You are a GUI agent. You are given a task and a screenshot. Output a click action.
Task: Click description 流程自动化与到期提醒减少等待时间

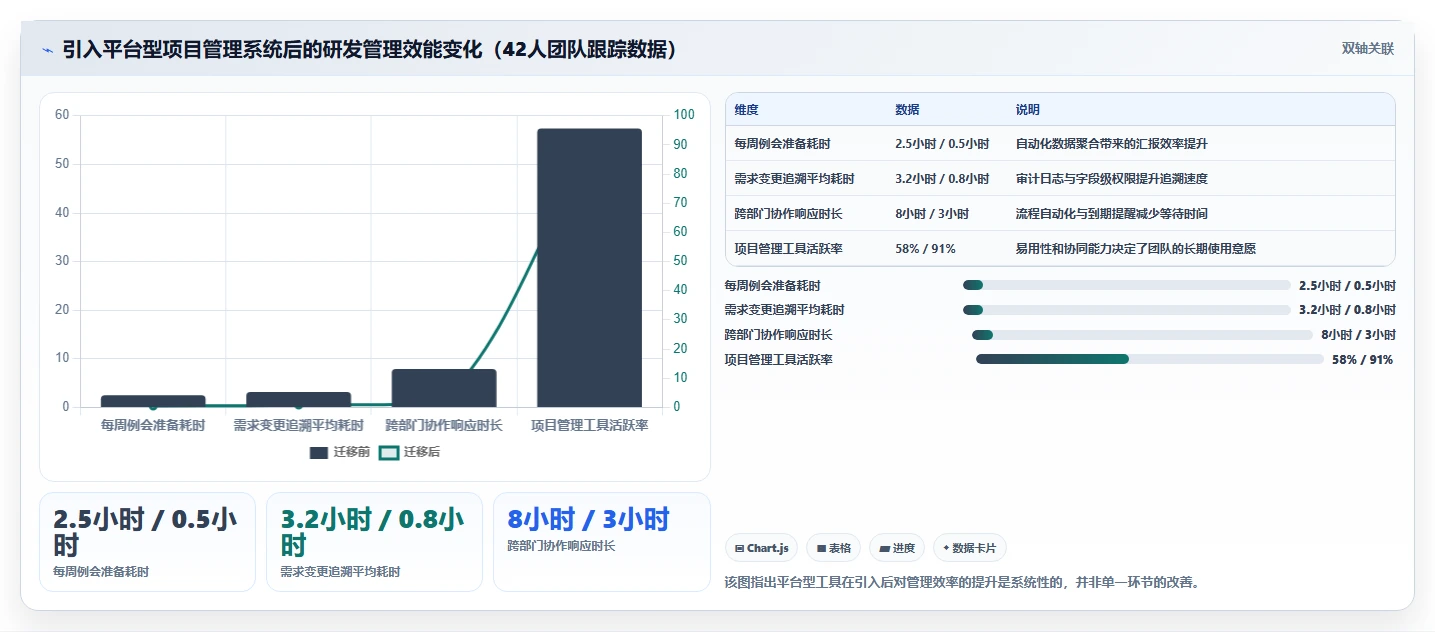pos(1112,214)
